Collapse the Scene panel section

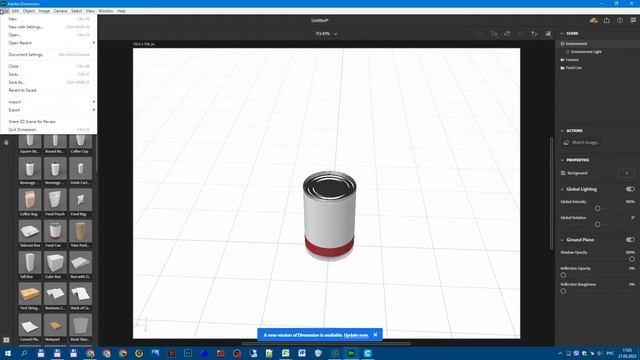[562, 33]
